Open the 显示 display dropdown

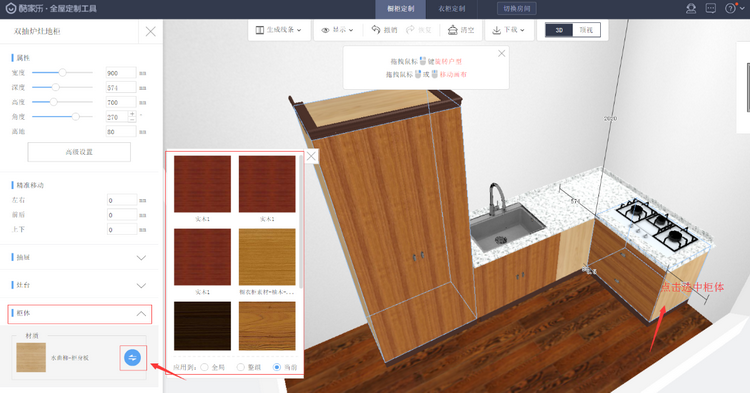(338, 30)
